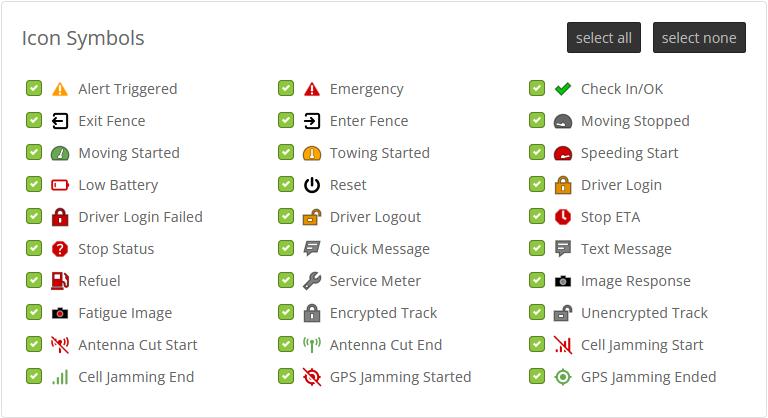768x418 pixels.
Task: Click the red Stop ETA clock icon
Action: coord(562,217)
